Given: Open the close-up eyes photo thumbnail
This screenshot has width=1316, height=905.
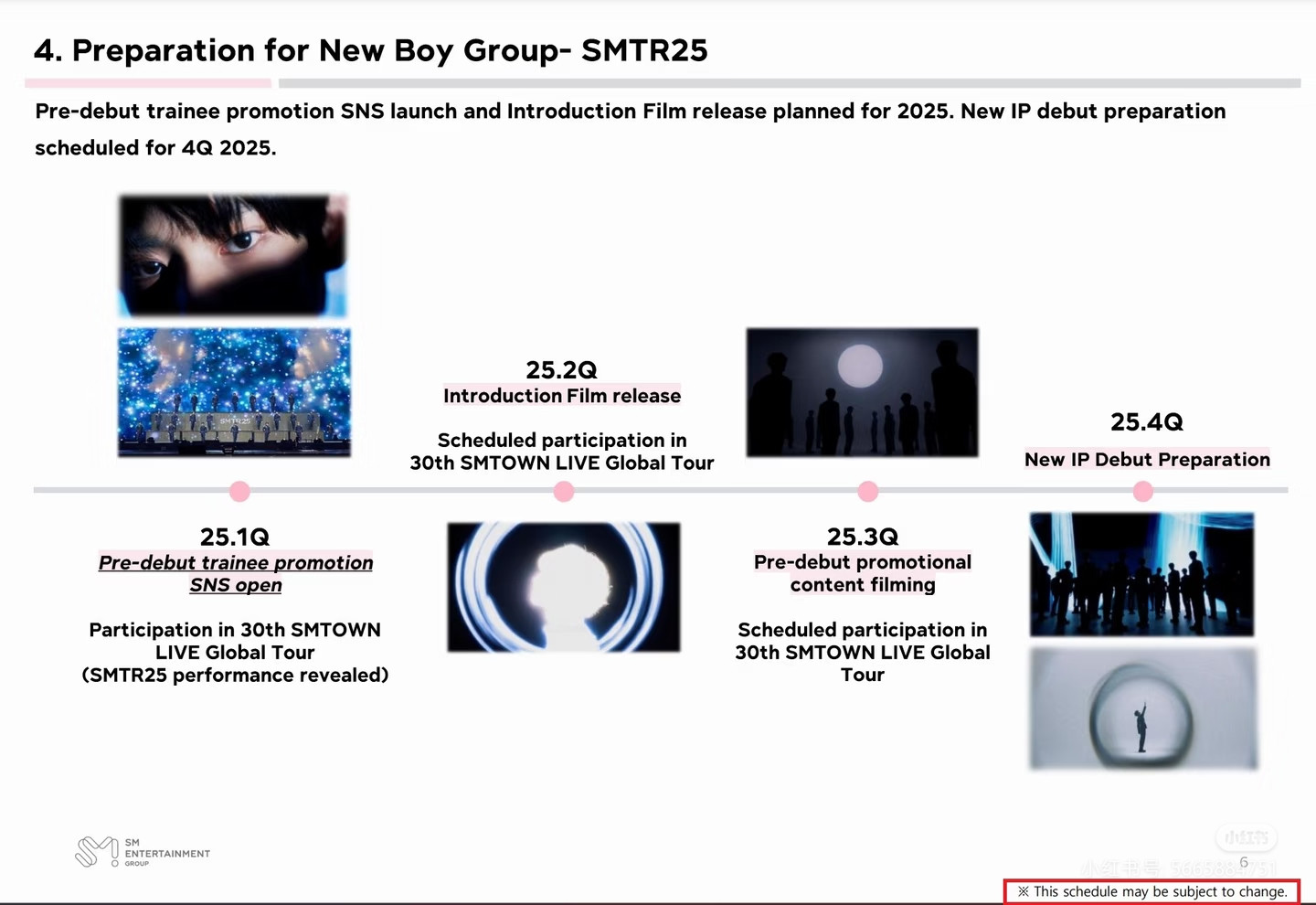Looking at the screenshot, I should point(233,255).
